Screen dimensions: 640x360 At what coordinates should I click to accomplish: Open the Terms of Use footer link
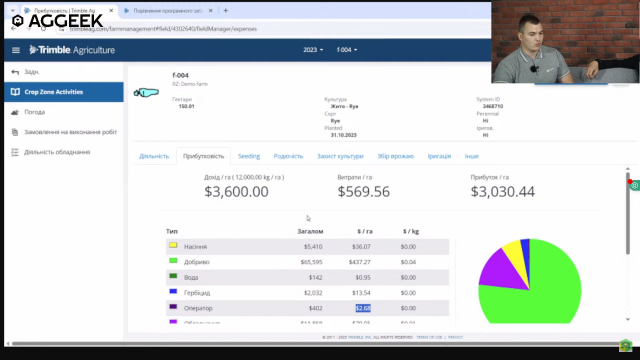[429, 337]
